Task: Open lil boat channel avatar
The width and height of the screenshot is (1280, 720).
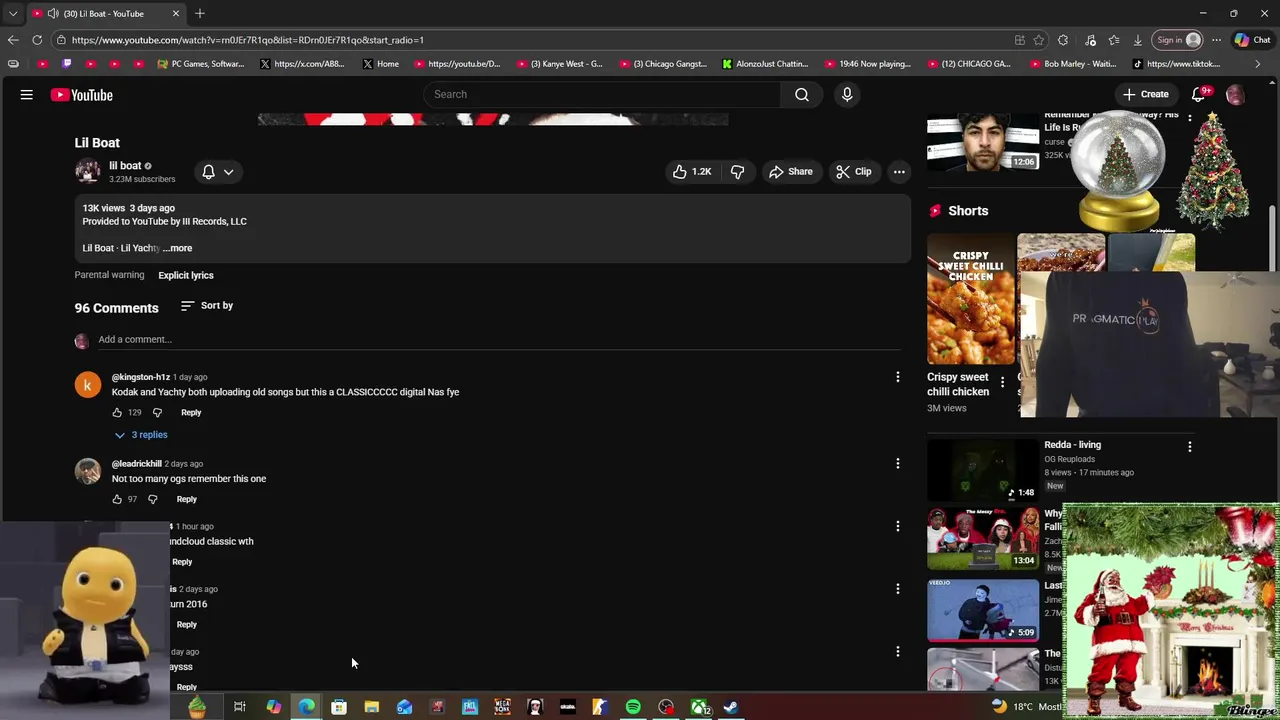Action: coord(88,171)
